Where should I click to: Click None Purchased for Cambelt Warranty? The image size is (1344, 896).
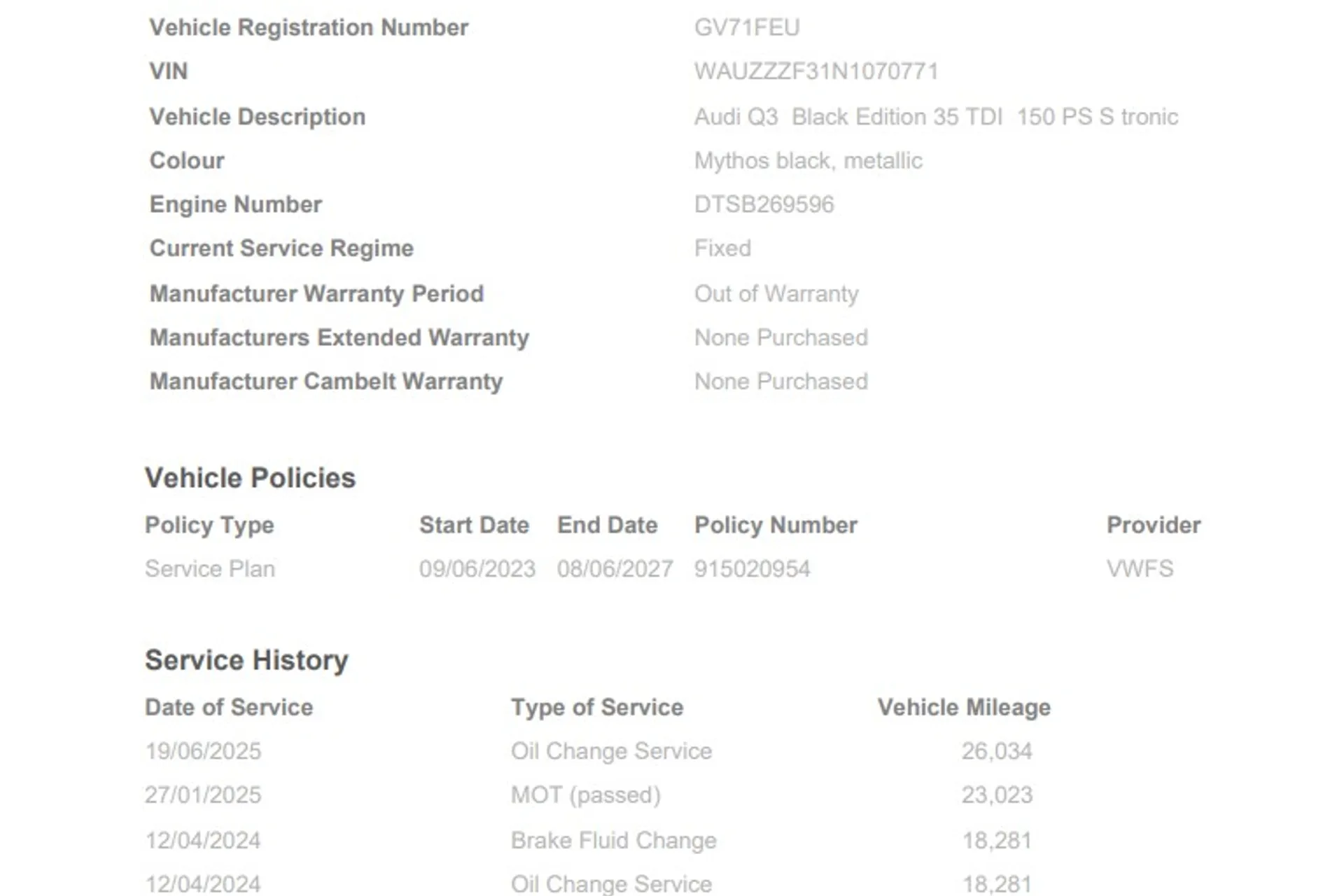pos(780,381)
